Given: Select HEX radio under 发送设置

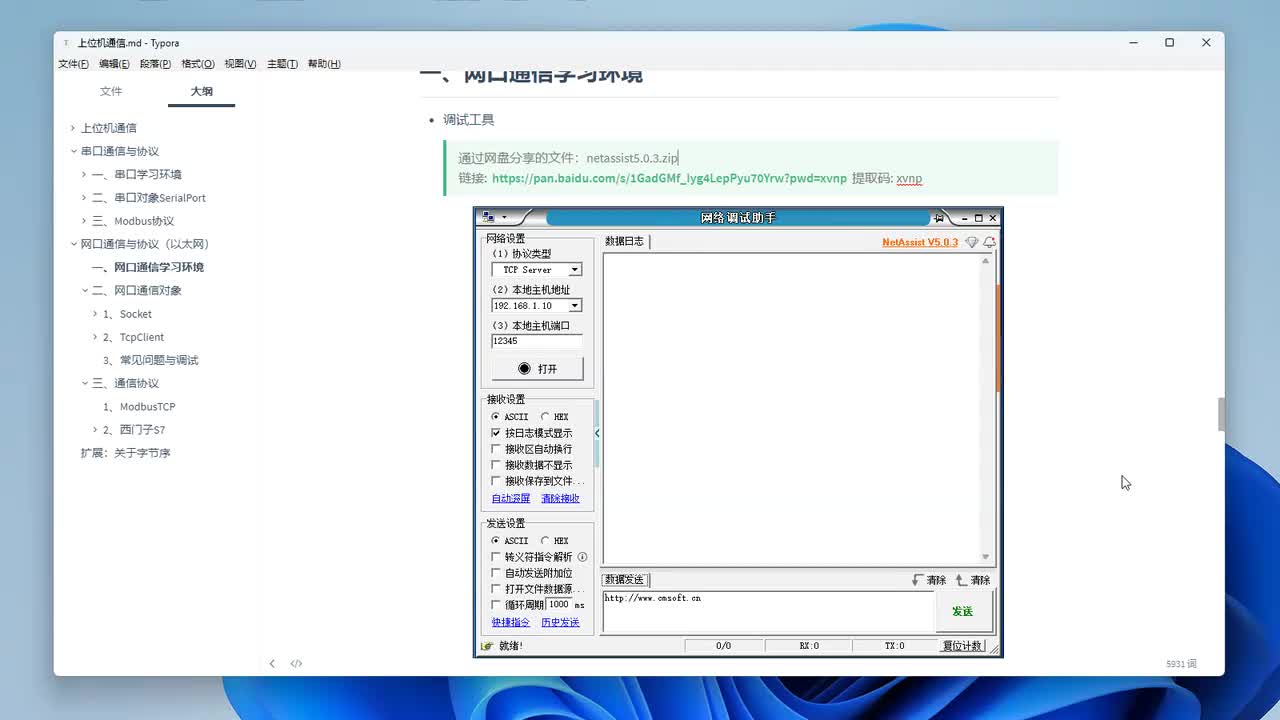Looking at the screenshot, I should pos(545,541).
